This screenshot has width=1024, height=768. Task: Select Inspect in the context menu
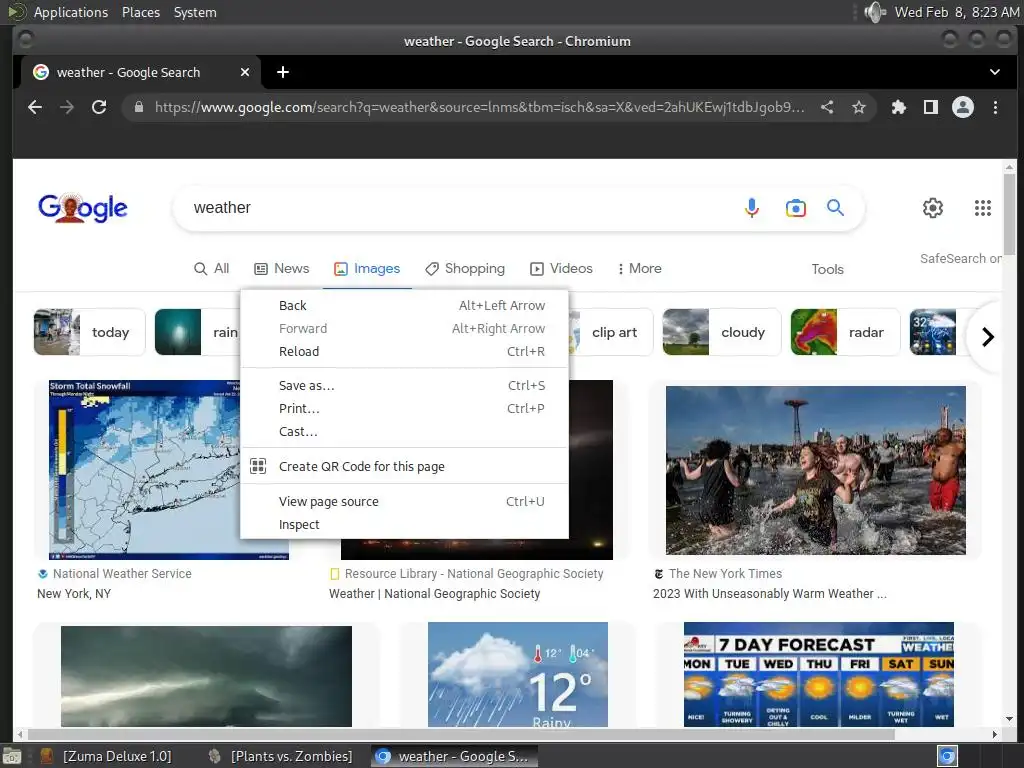(x=404, y=524)
